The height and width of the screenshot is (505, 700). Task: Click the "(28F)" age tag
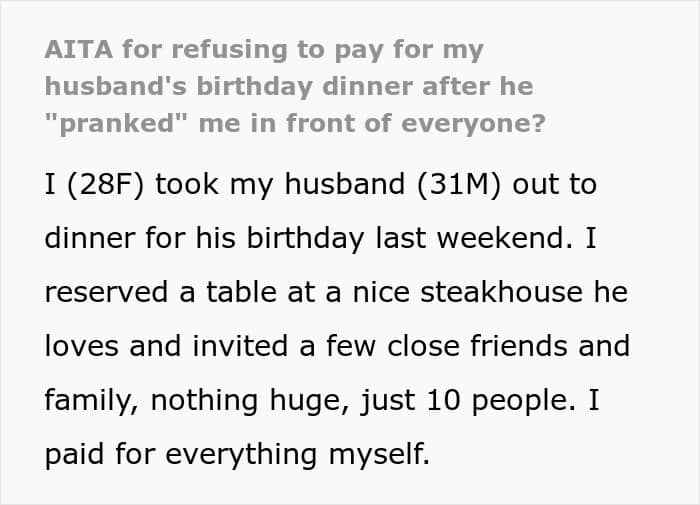point(105,184)
